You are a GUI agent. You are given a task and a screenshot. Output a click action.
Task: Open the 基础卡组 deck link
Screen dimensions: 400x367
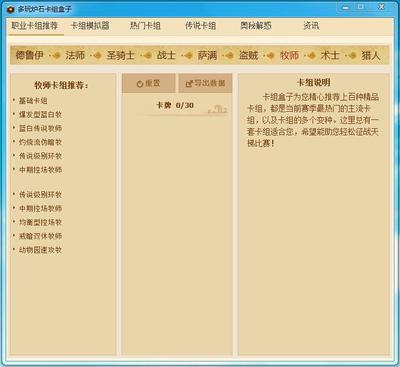33,101
